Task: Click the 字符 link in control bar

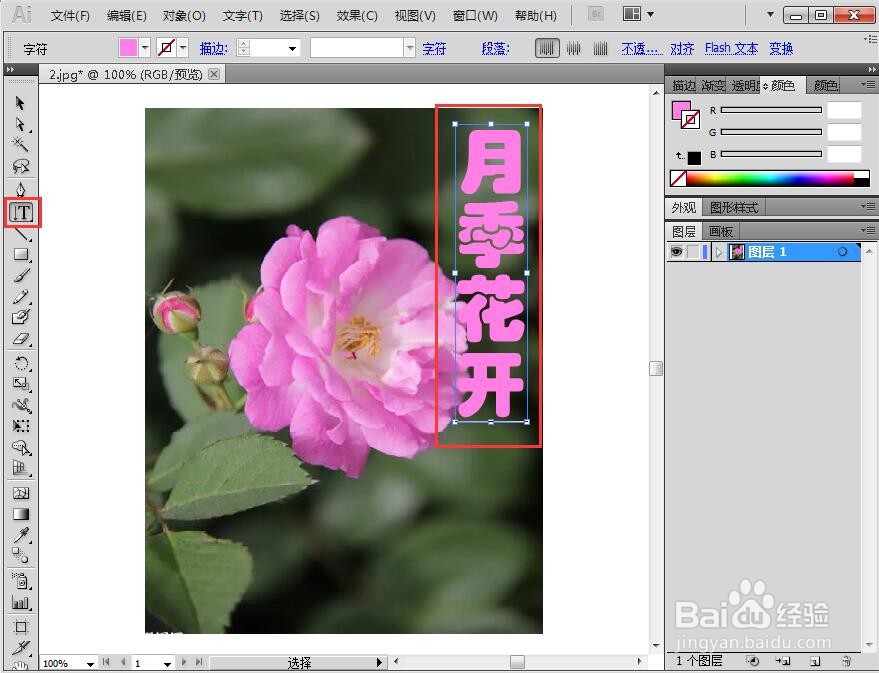Action: click(x=434, y=49)
